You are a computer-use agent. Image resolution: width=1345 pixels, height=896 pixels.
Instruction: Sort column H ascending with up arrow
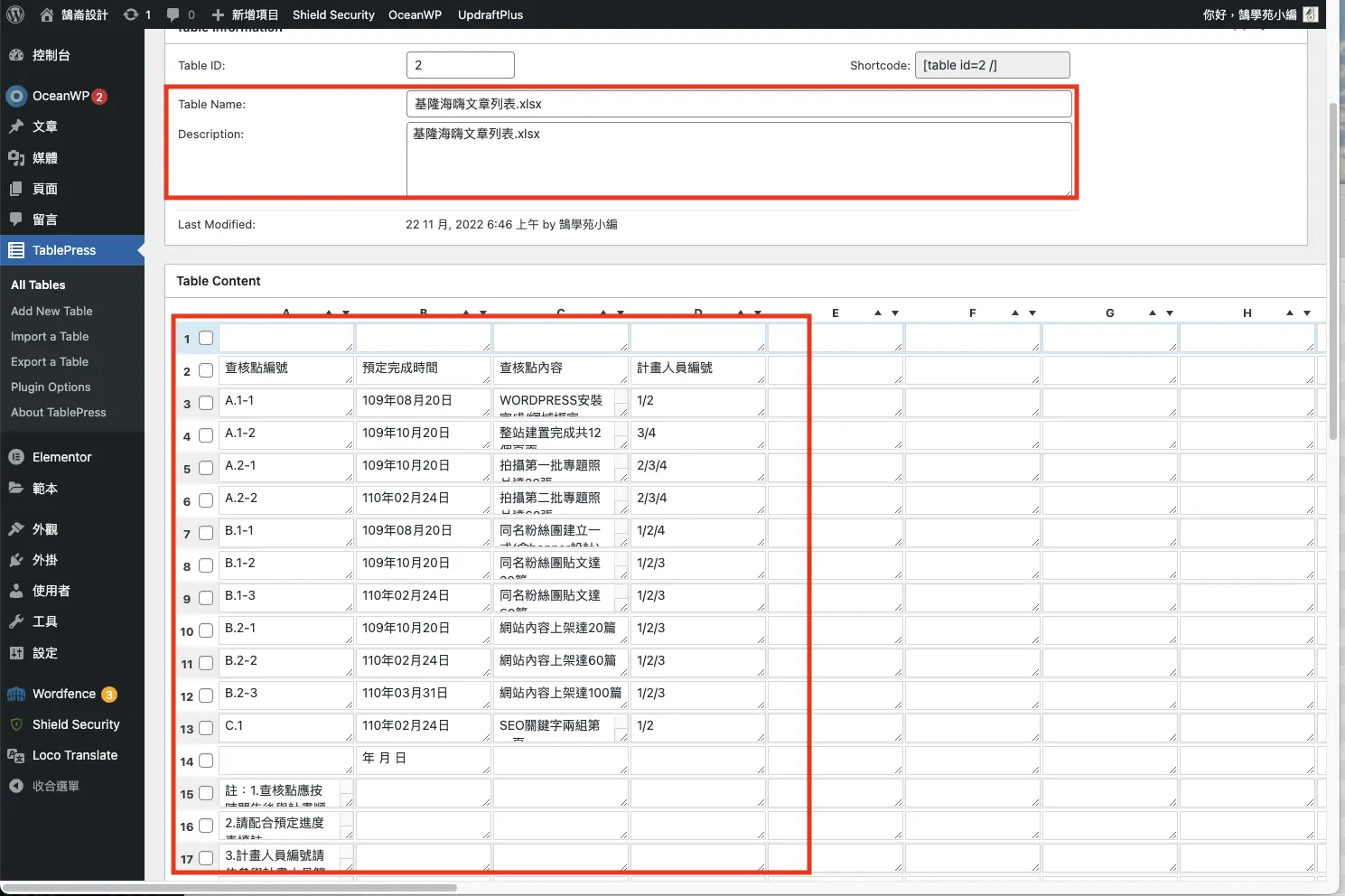1290,313
